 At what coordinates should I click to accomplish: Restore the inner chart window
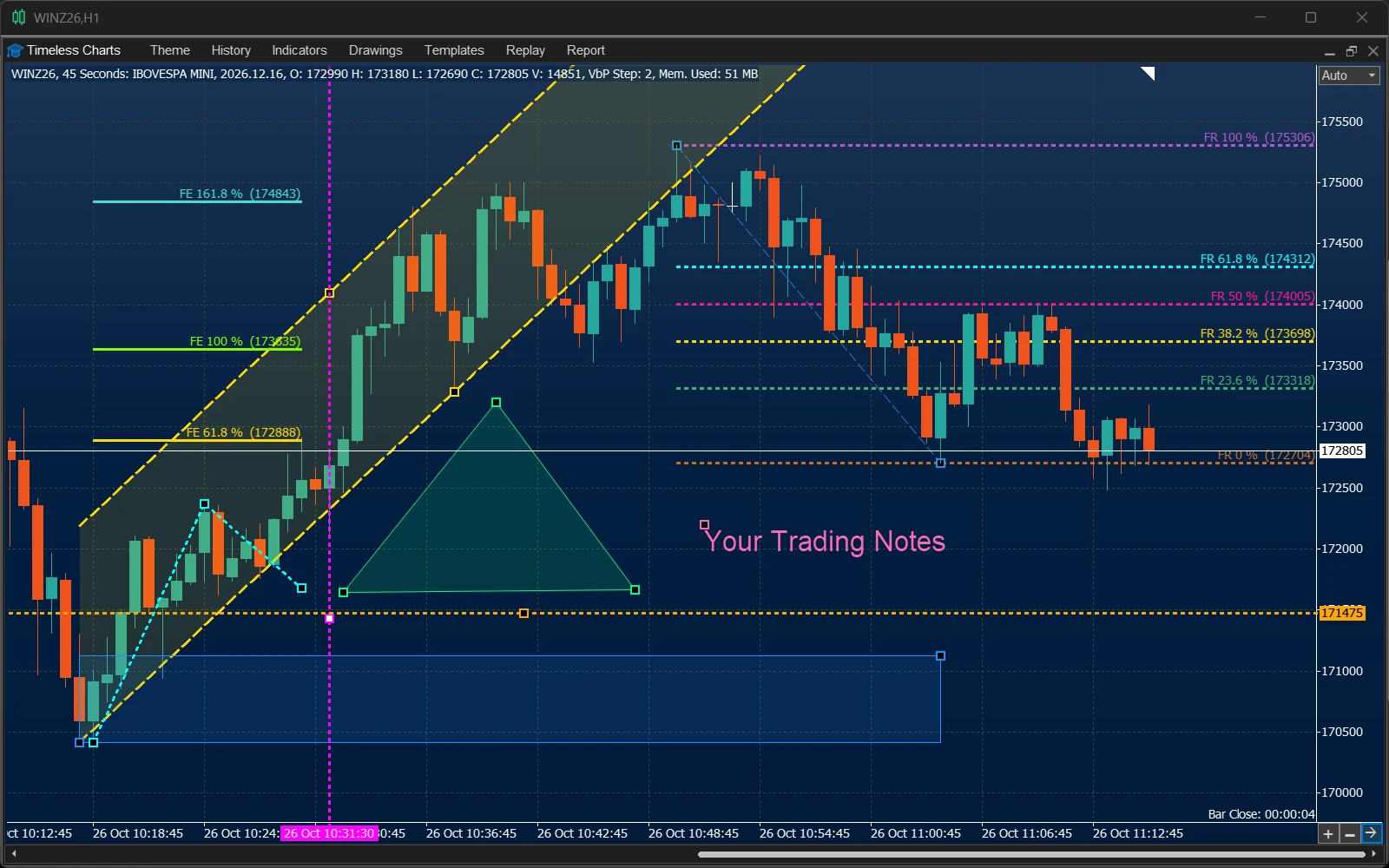1351,51
